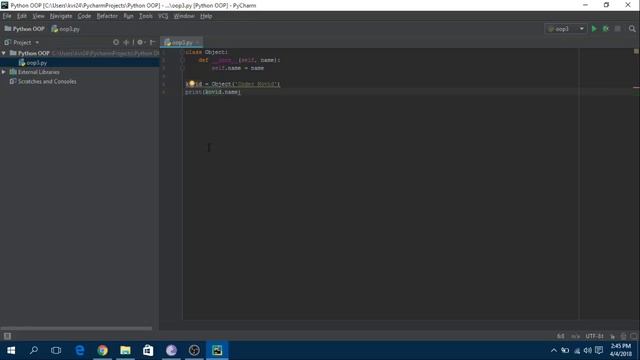The height and width of the screenshot is (360, 640).
Task: Run the oop1 configuration with green play button
Action: tap(594, 29)
